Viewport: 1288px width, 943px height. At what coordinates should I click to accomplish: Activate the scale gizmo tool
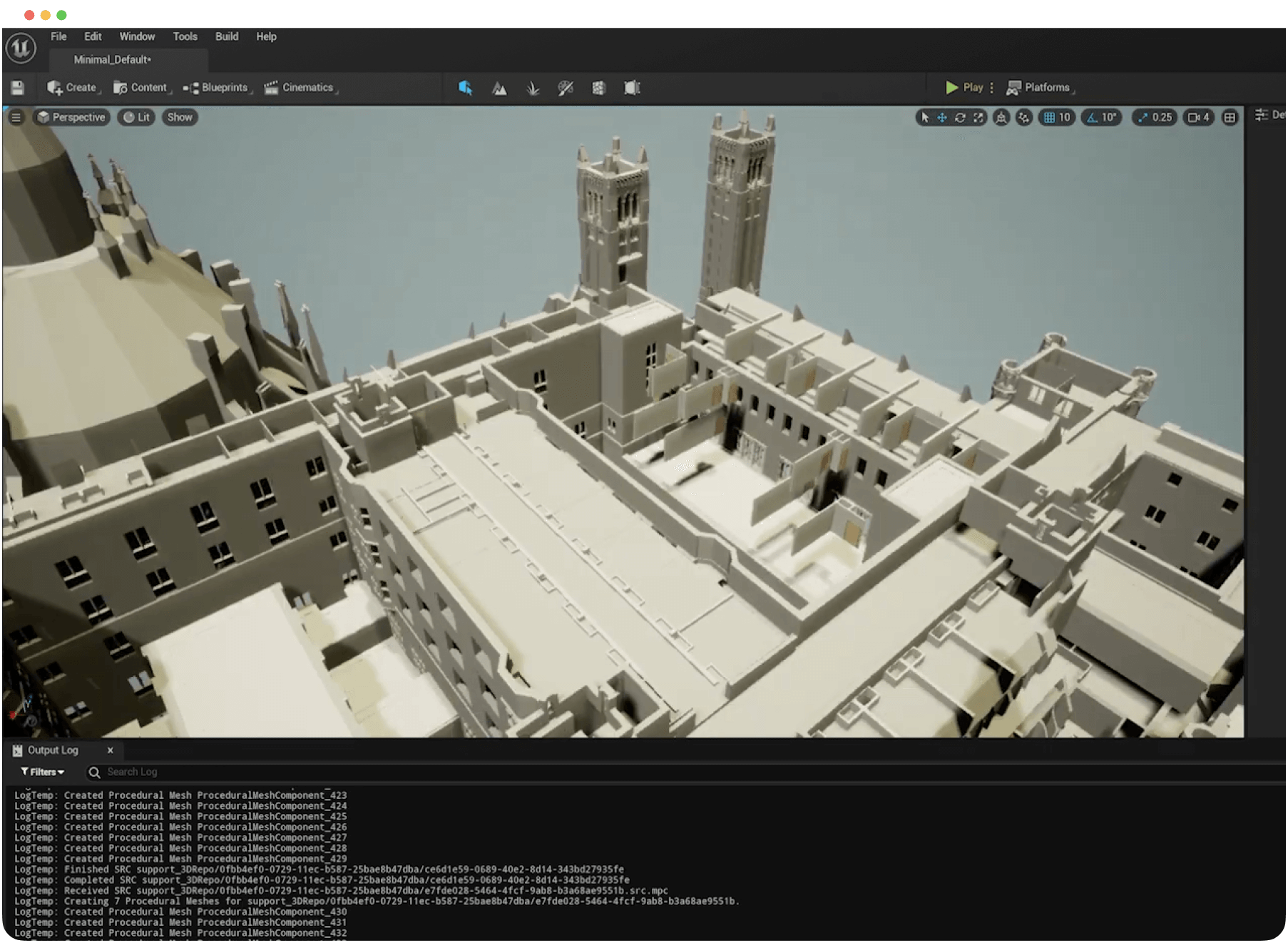(978, 117)
